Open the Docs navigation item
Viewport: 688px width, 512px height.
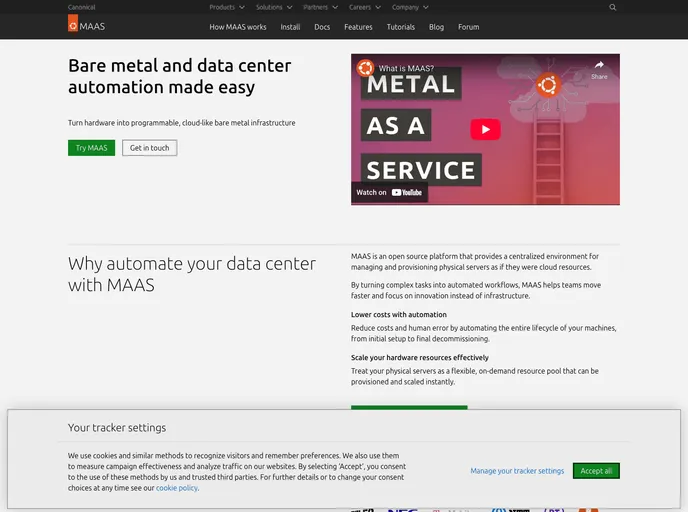[x=322, y=27]
